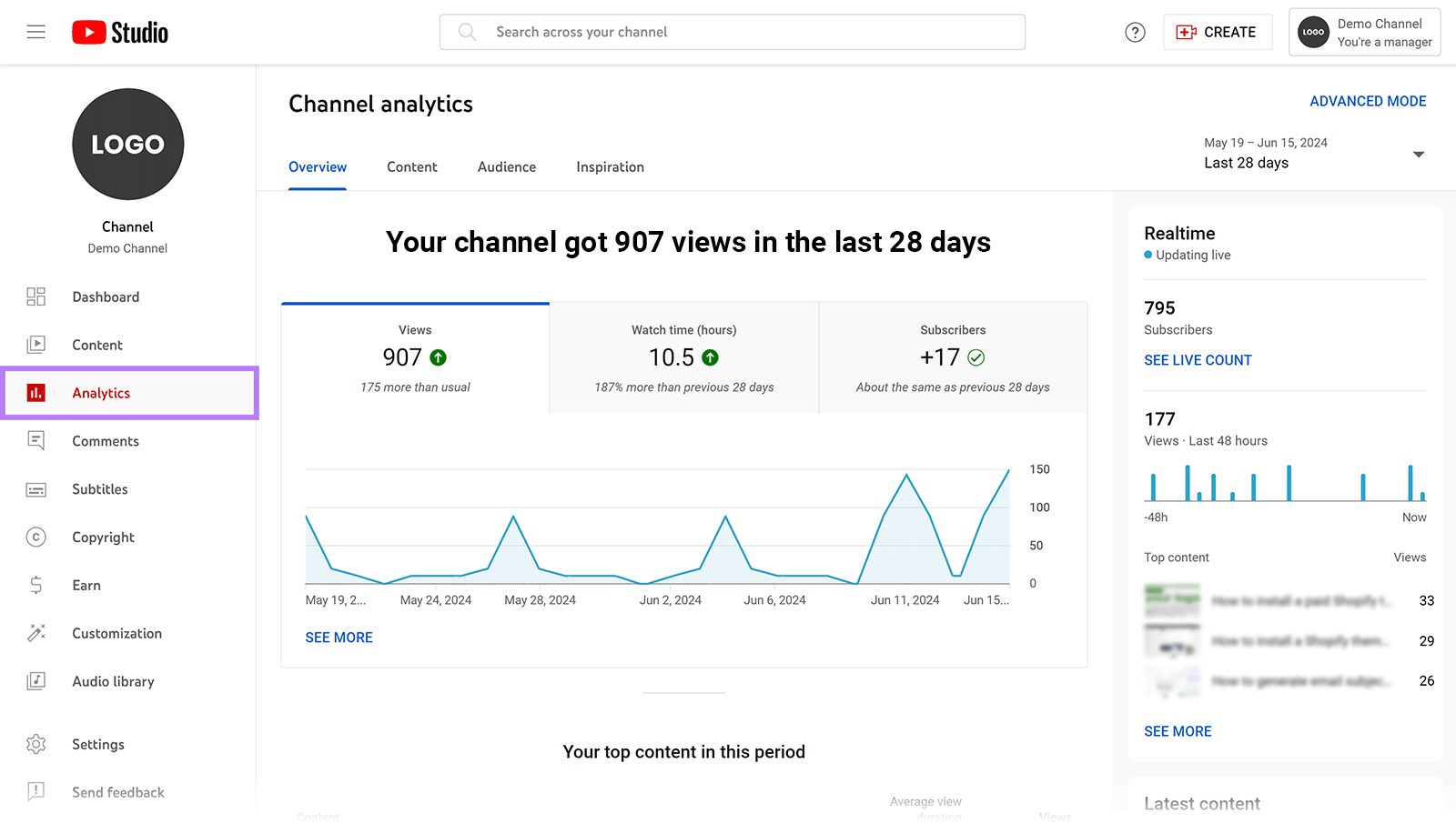Click the CREATE button
The image size is (1456, 824).
(x=1218, y=32)
